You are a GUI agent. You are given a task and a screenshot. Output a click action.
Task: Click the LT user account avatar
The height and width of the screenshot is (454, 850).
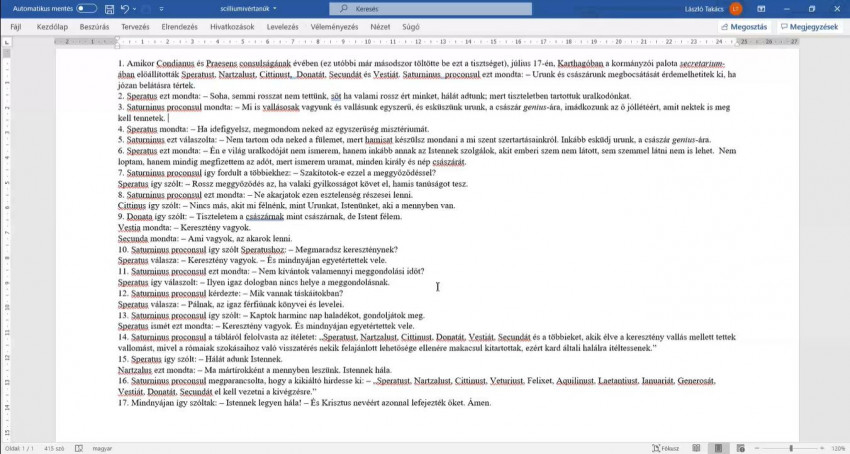coord(736,8)
